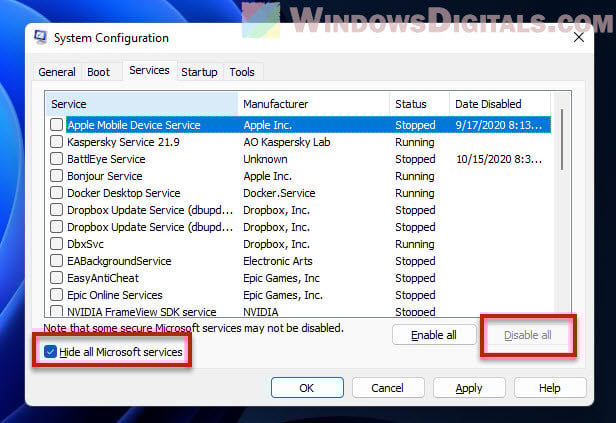Select the Docker Desktop Service name
Screen dimensions: 616x423
pyautogui.click(x=124, y=193)
